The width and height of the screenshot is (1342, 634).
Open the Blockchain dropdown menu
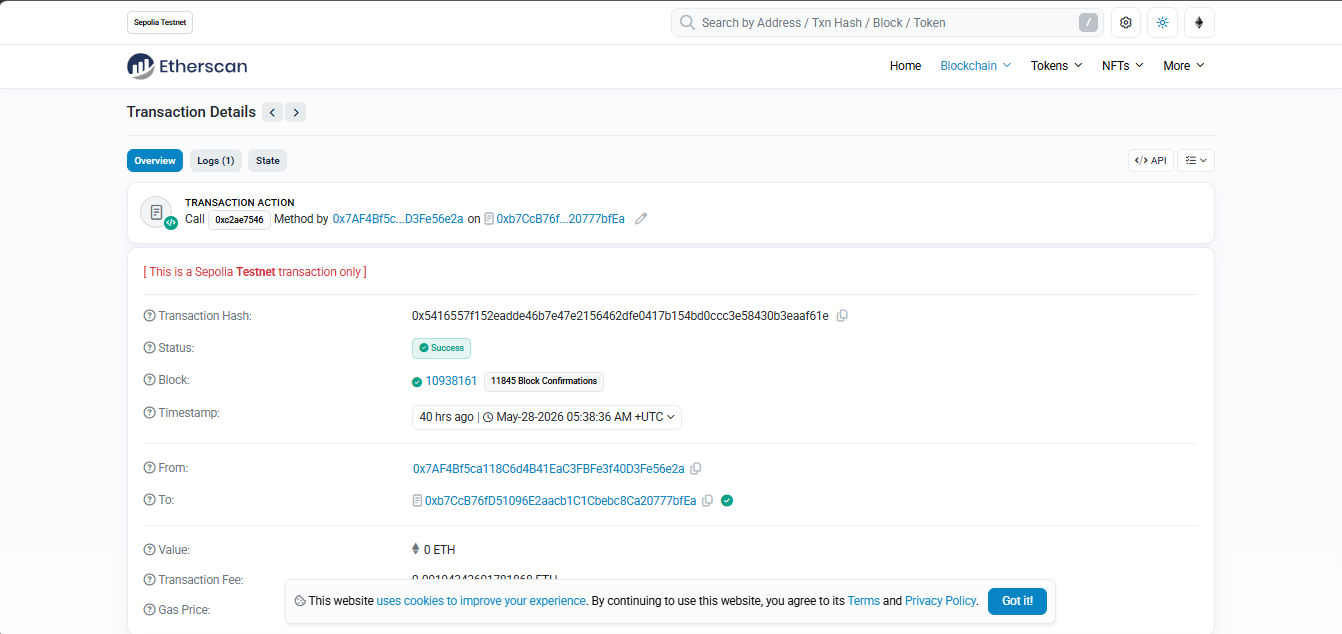[976, 66]
